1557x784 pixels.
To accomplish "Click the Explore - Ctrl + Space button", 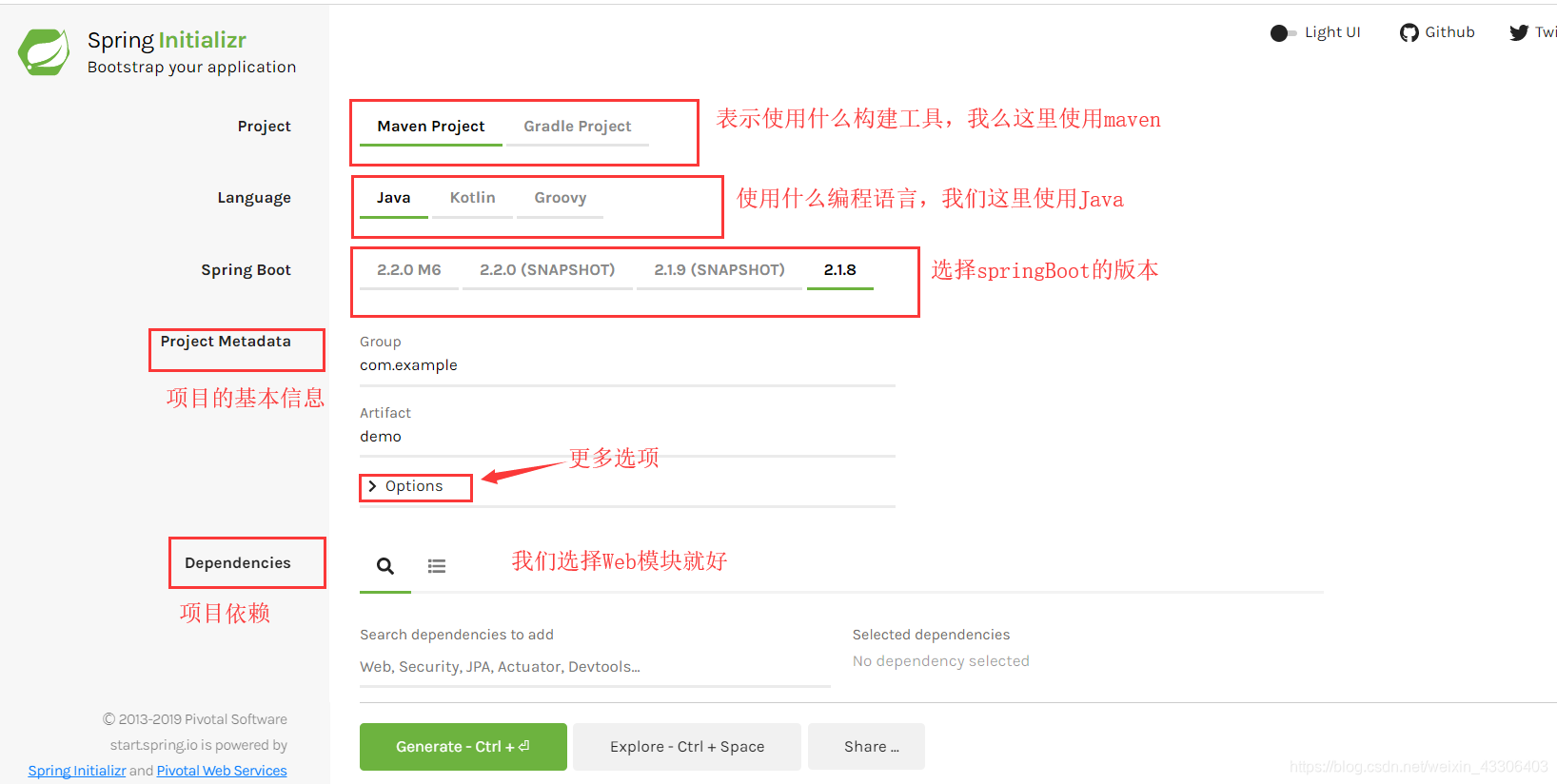I will click(x=687, y=747).
